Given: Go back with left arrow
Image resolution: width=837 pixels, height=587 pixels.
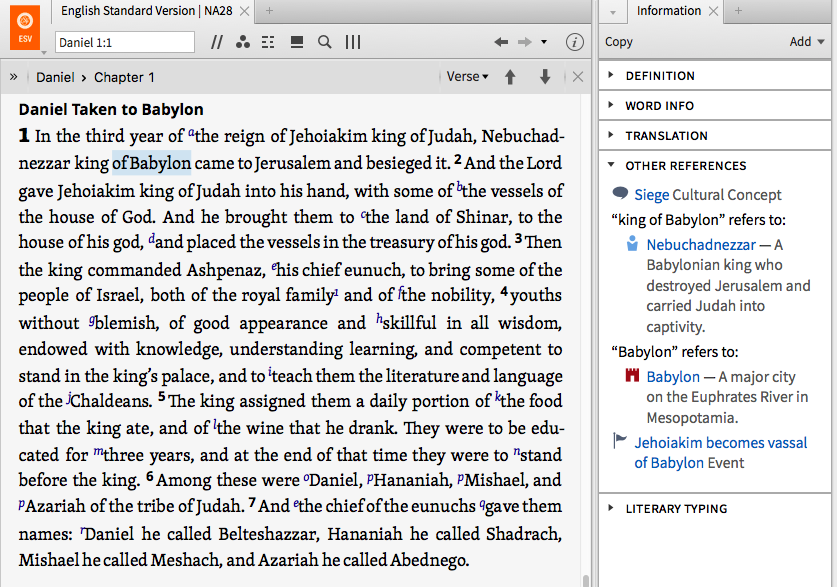Looking at the screenshot, I should tap(501, 42).
